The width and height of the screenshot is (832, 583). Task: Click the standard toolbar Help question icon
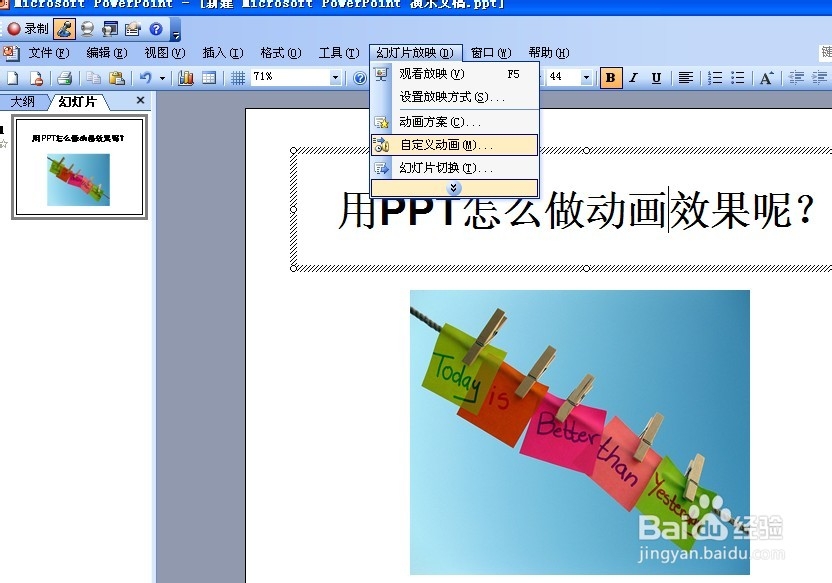coord(359,78)
